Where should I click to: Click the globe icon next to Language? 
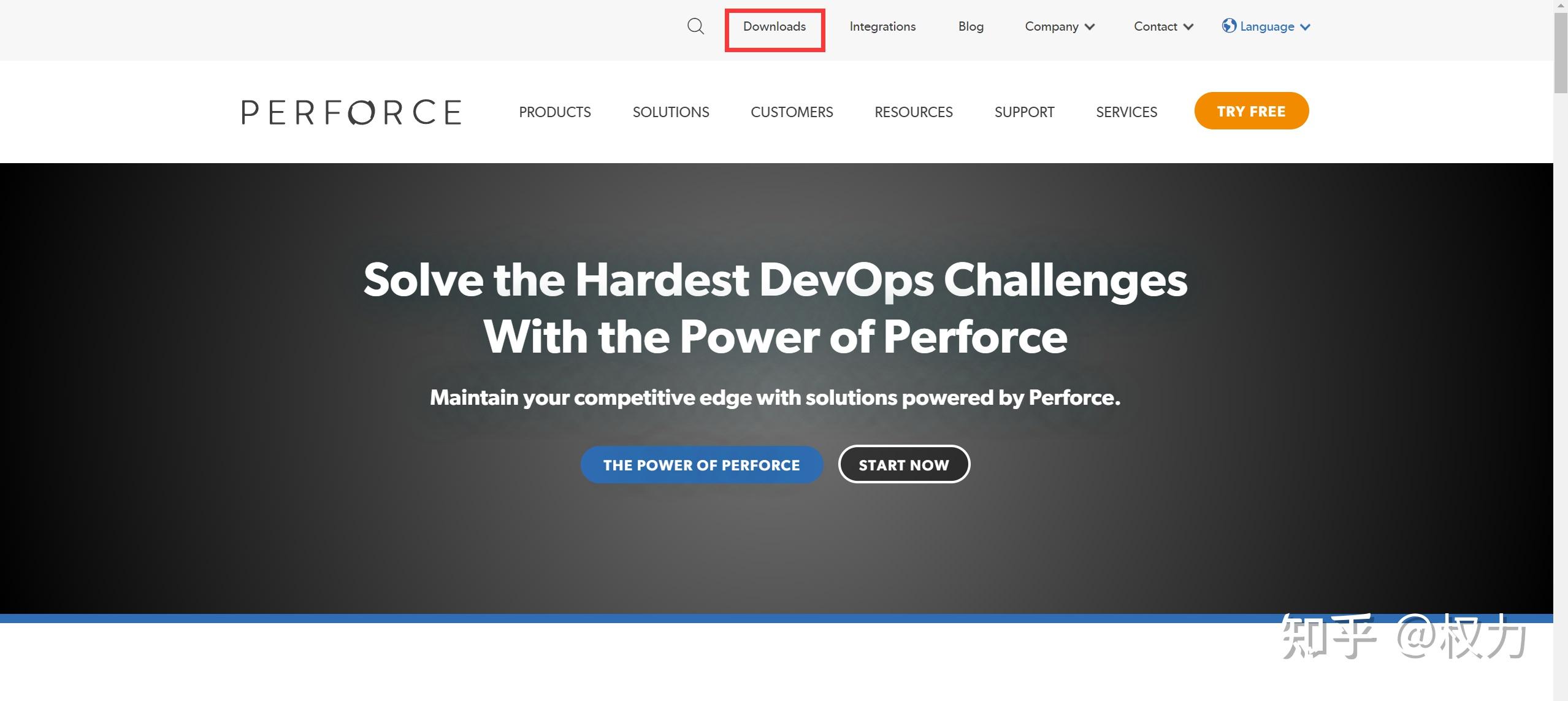click(x=1229, y=26)
